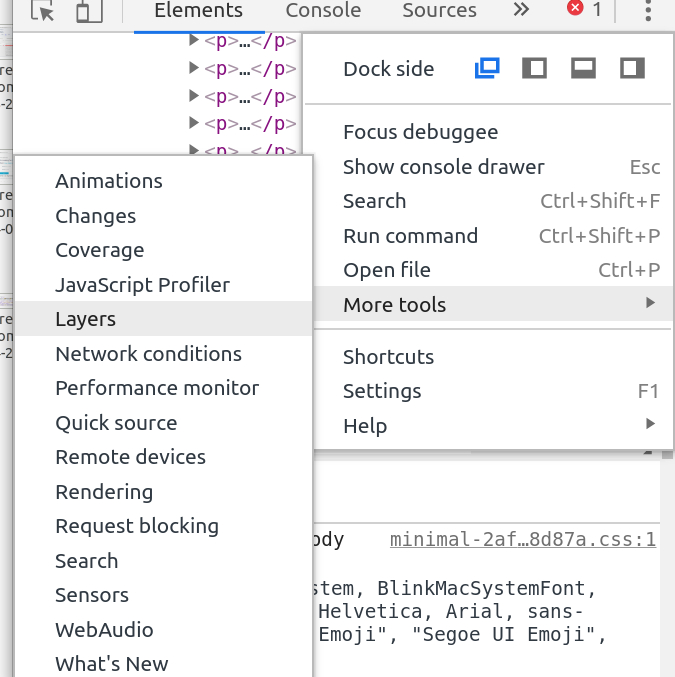Switch to the Console tab
The width and height of the screenshot is (675, 677).
coord(323,11)
